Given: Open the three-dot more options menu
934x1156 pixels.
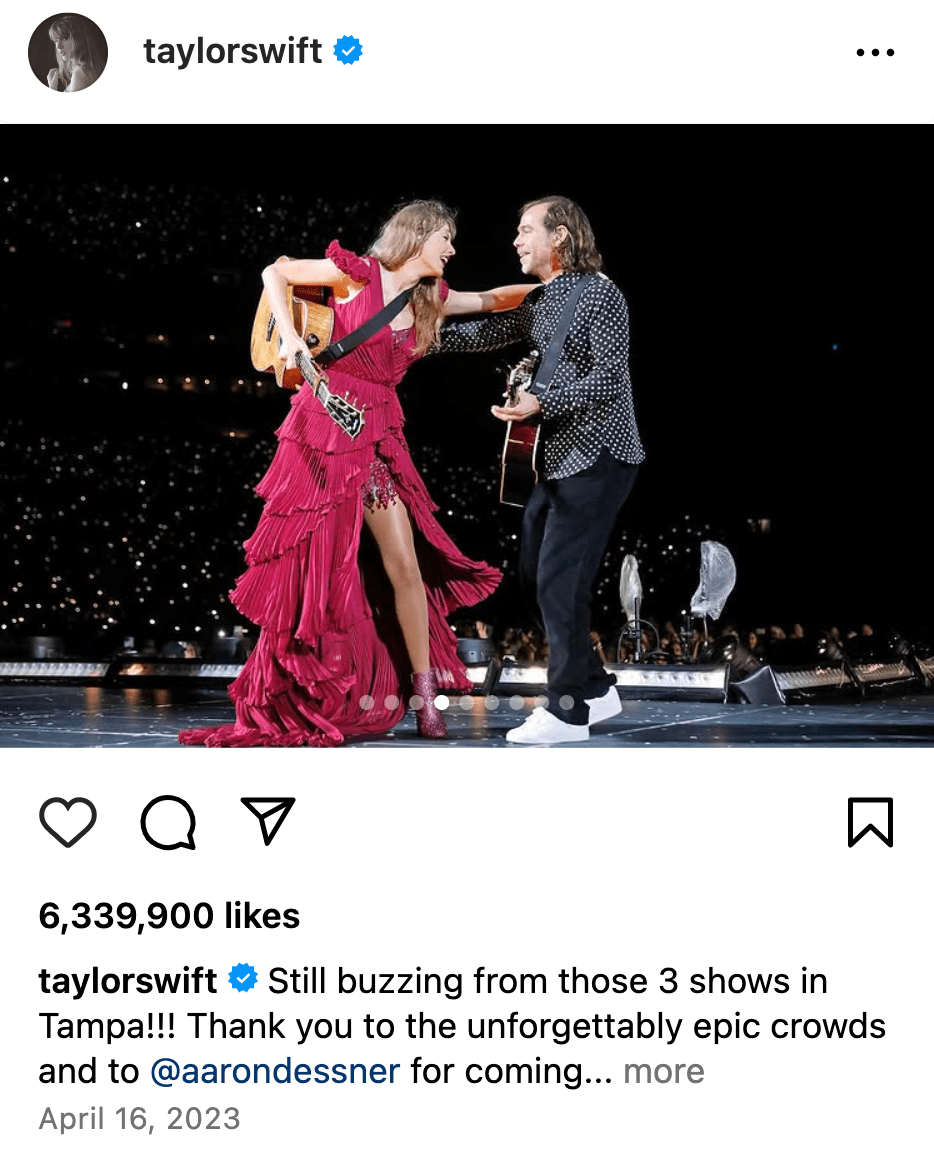Looking at the screenshot, I should (876, 52).
